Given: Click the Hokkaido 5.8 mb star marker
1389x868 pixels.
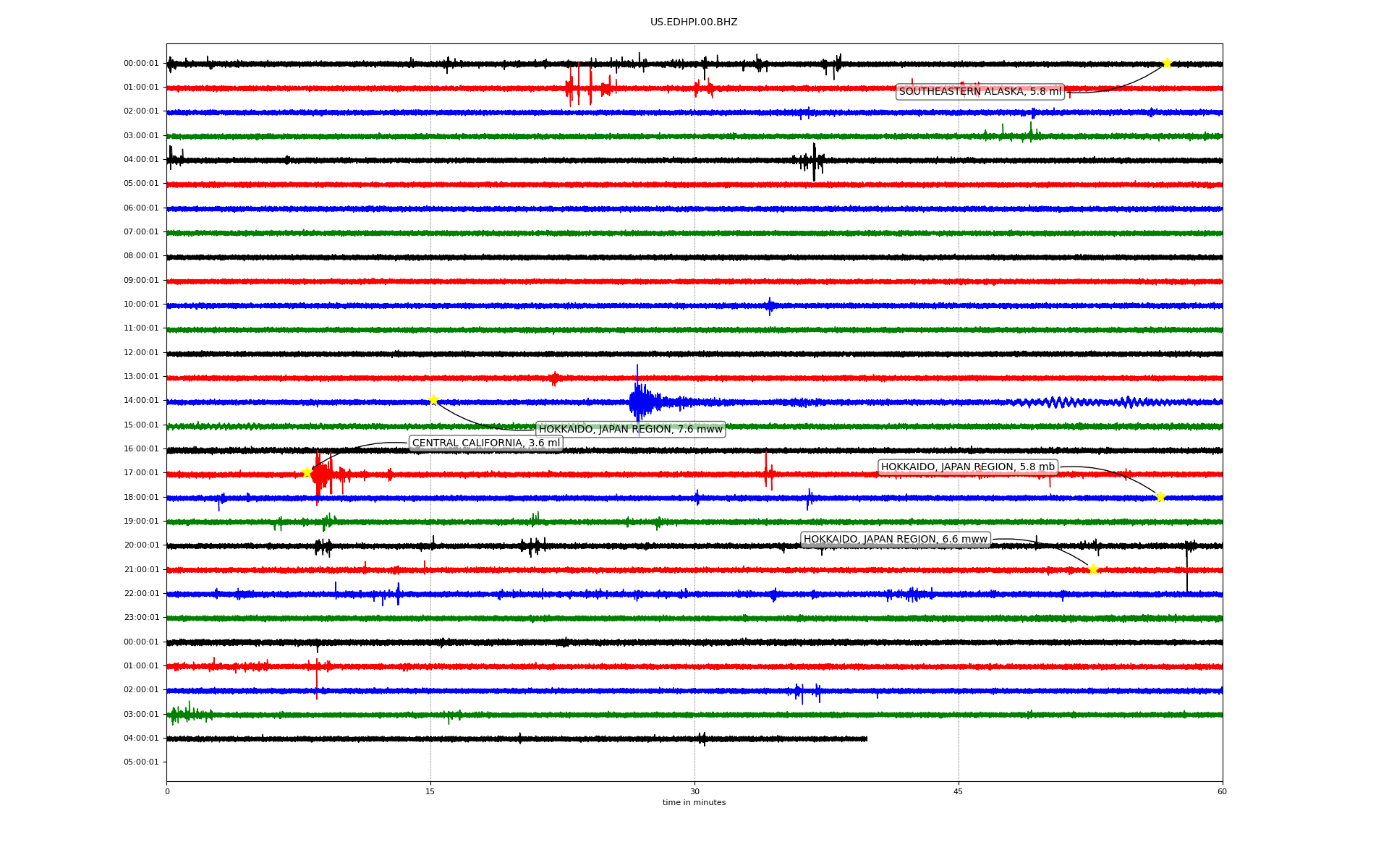Looking at the screenshot, I should (1160, 497).
